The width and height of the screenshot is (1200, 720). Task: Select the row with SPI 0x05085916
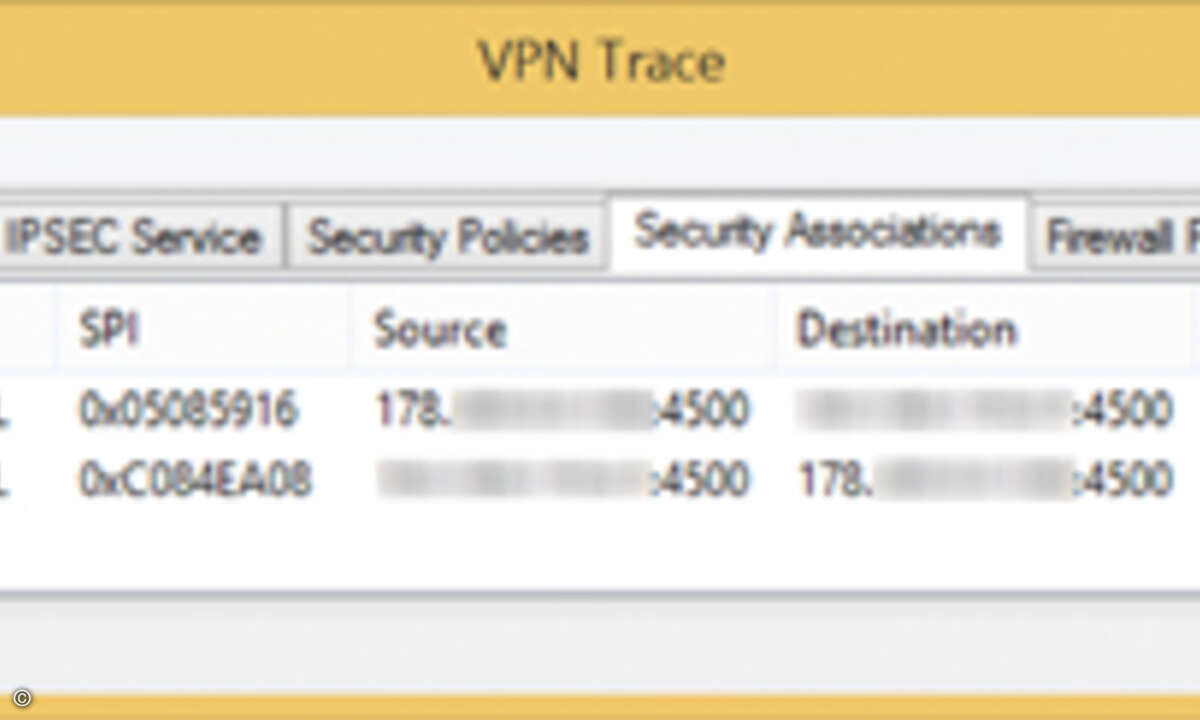[600, 410]
